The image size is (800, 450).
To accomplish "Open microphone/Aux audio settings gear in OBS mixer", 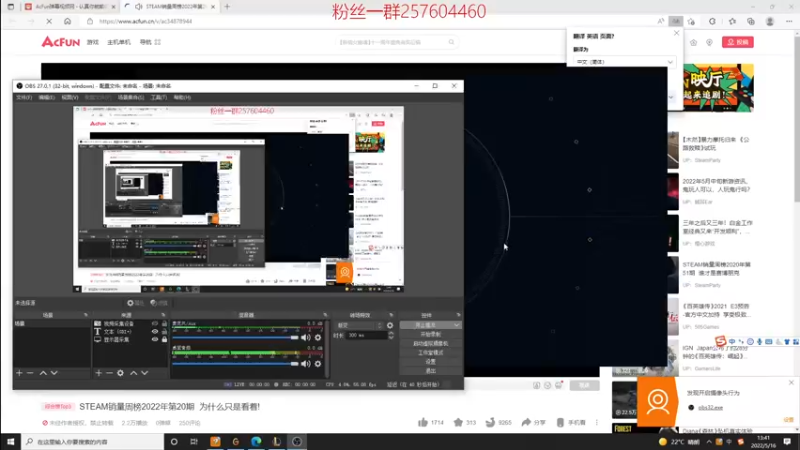I will 318,337.
